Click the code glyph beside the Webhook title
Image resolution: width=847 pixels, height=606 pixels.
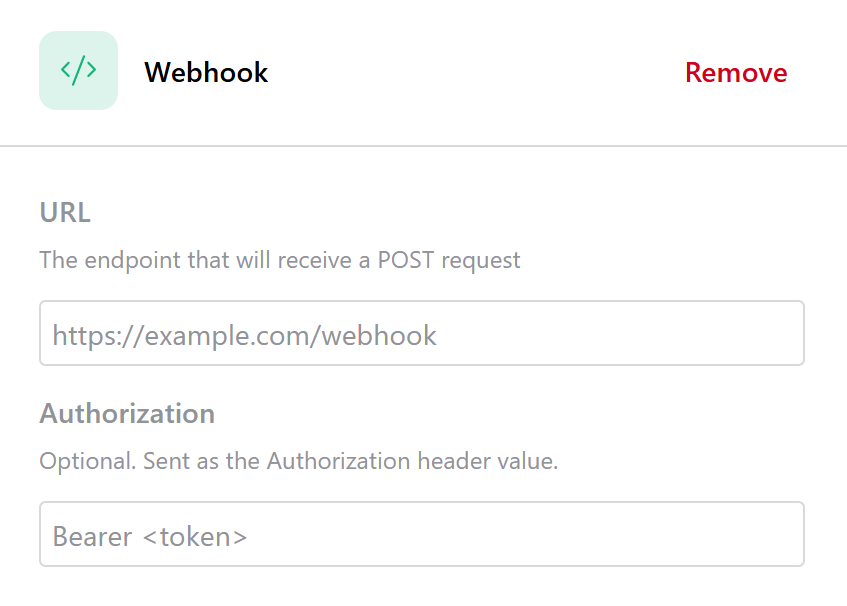coord(78,71)
